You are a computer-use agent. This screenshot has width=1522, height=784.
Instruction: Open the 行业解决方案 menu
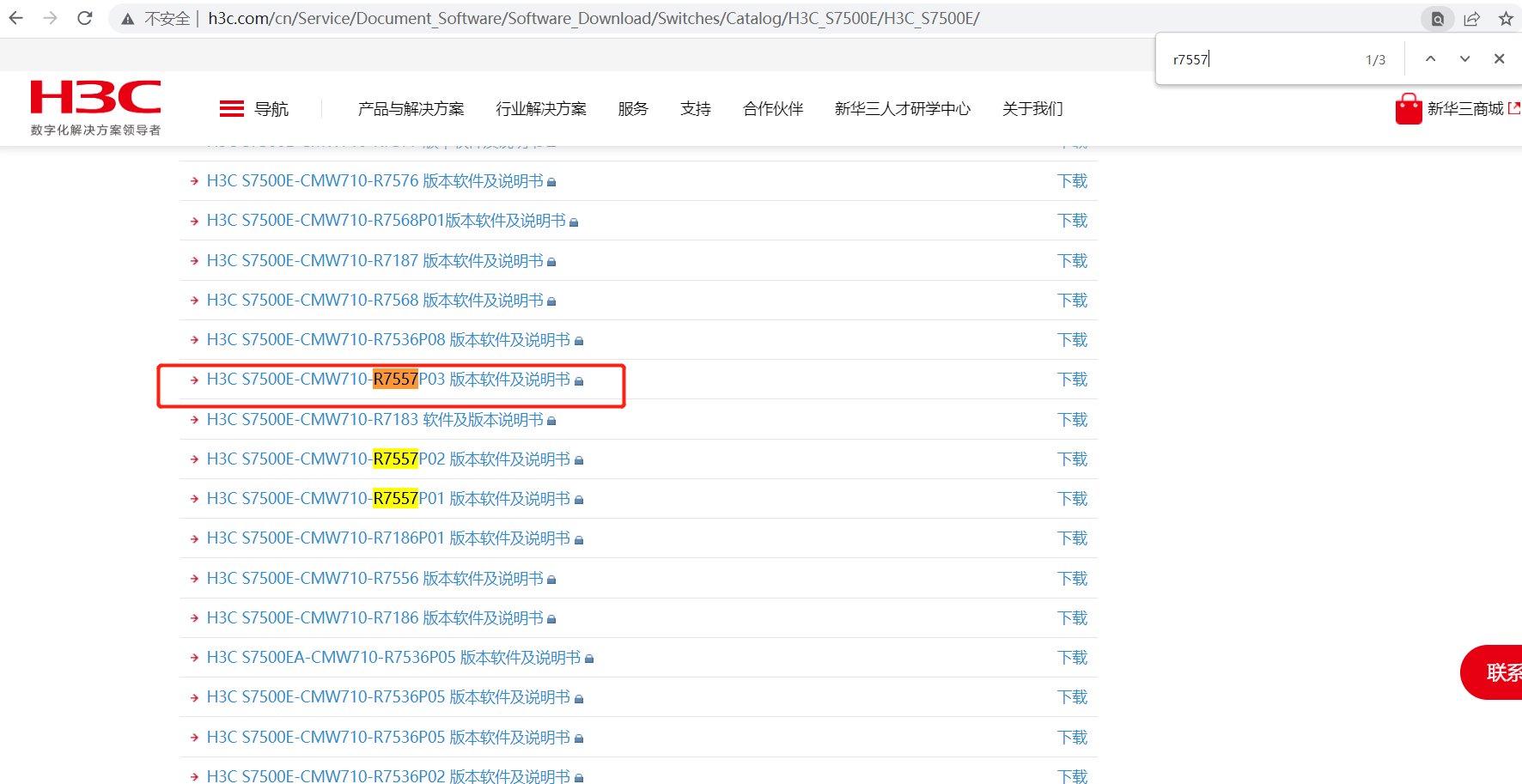541,109
